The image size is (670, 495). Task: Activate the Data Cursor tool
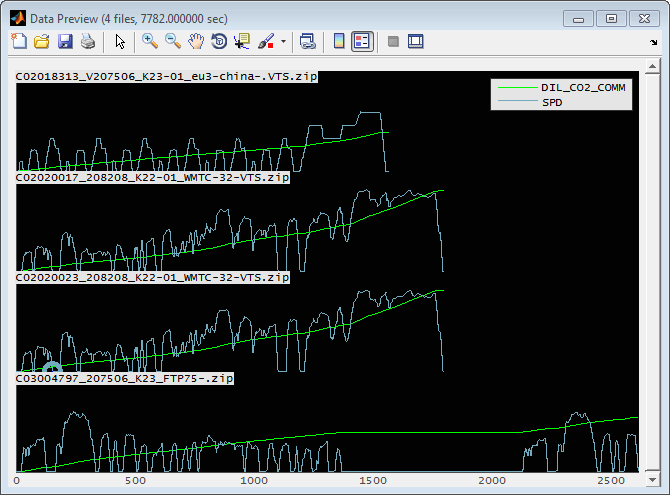pyautogui.click(x=242, y=41)
